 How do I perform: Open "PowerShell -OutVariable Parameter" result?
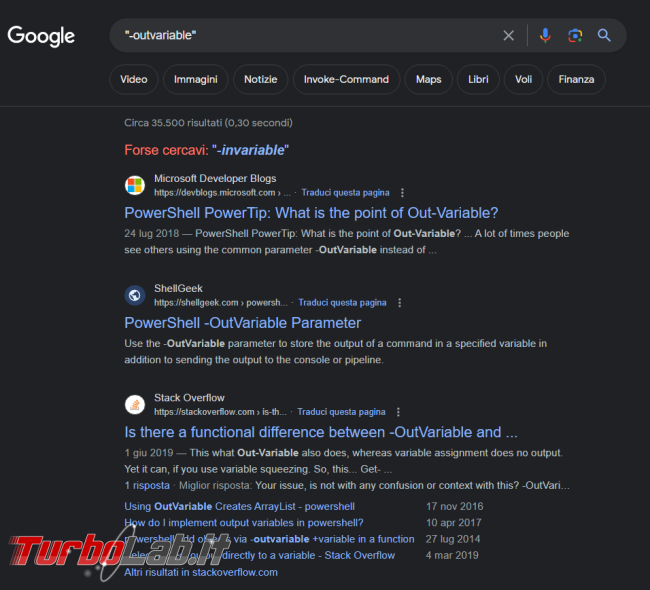[x=243, y=323]
